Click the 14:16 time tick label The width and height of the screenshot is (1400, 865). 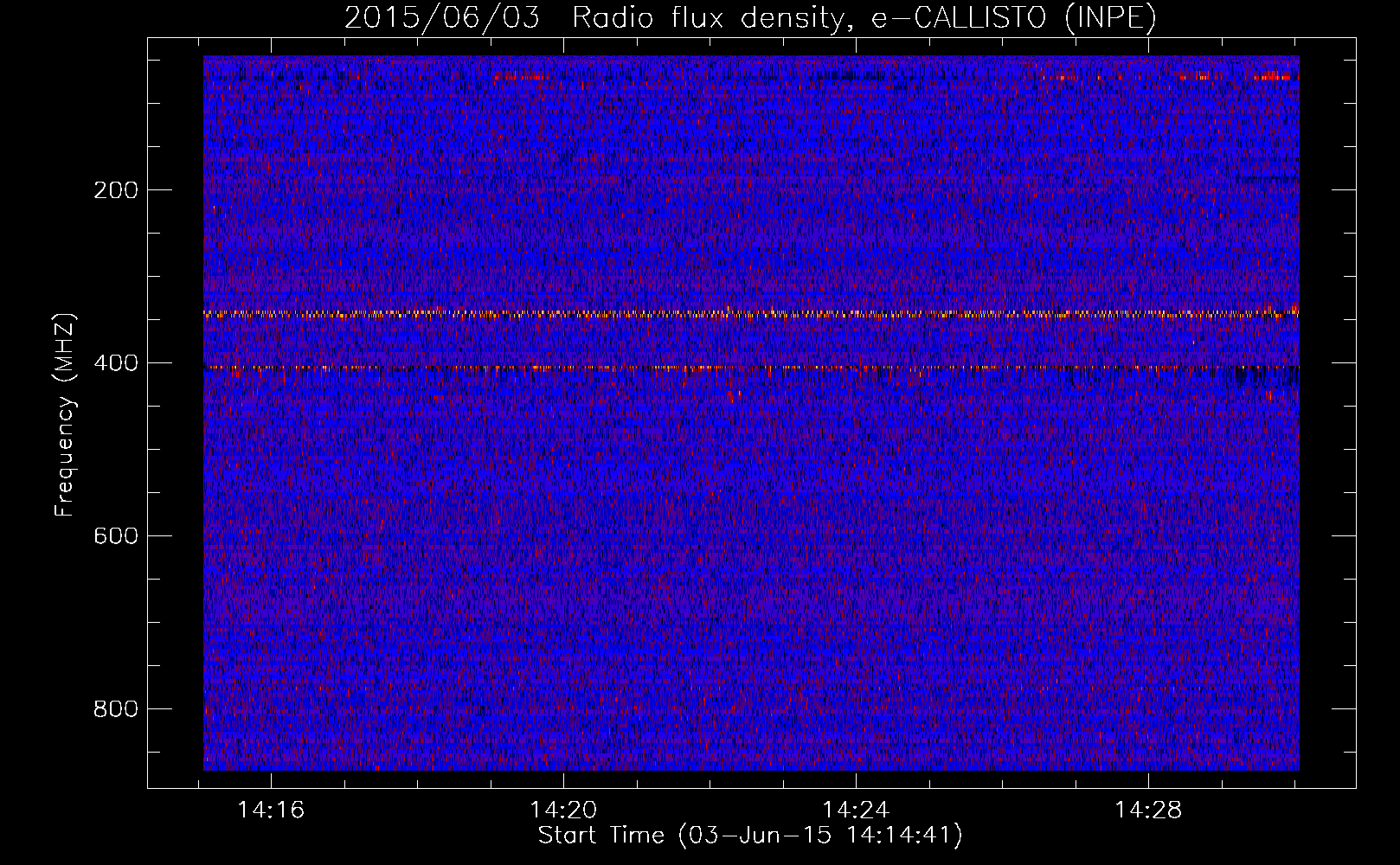click(x=272, y=811)
